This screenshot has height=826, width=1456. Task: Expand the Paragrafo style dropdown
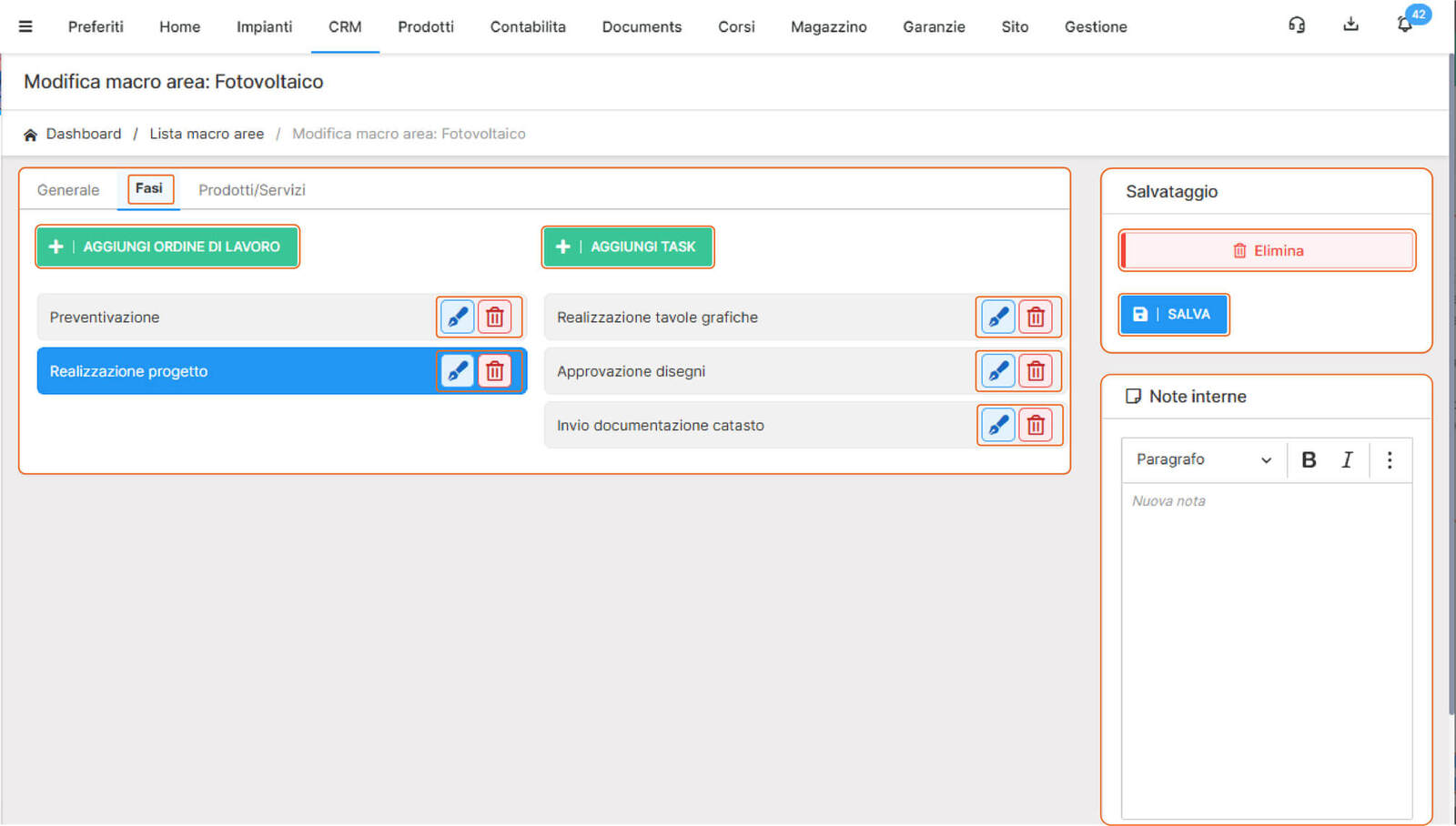point(1203,460)
